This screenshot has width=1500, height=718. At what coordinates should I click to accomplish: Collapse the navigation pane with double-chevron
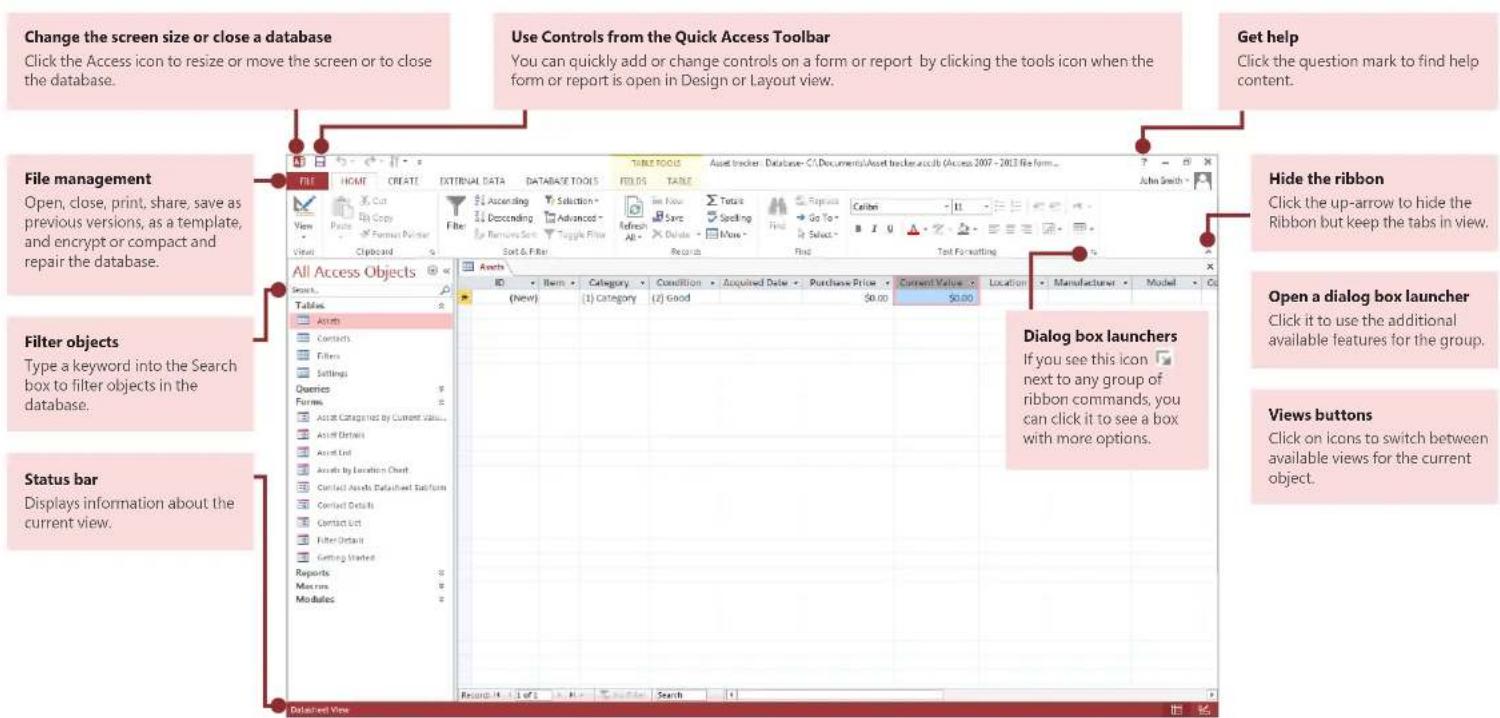446,271
